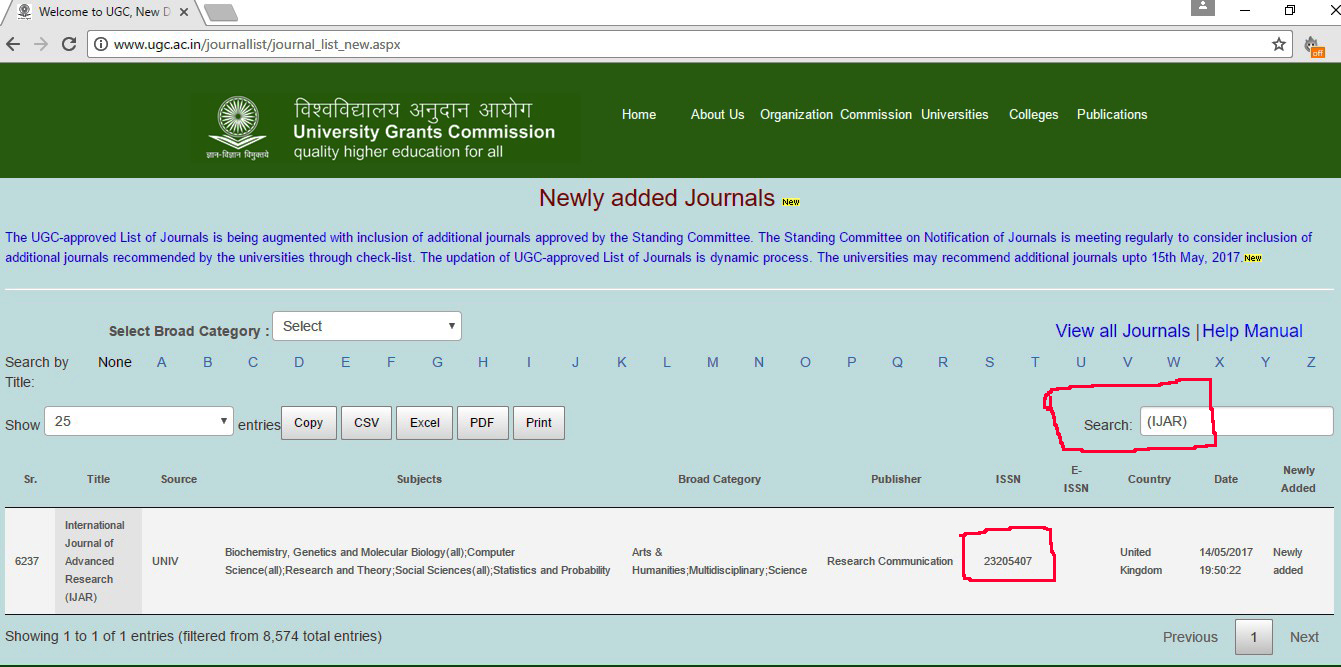Click the browser forward arrow
The image size is (1341, 667).
(41, 44)
